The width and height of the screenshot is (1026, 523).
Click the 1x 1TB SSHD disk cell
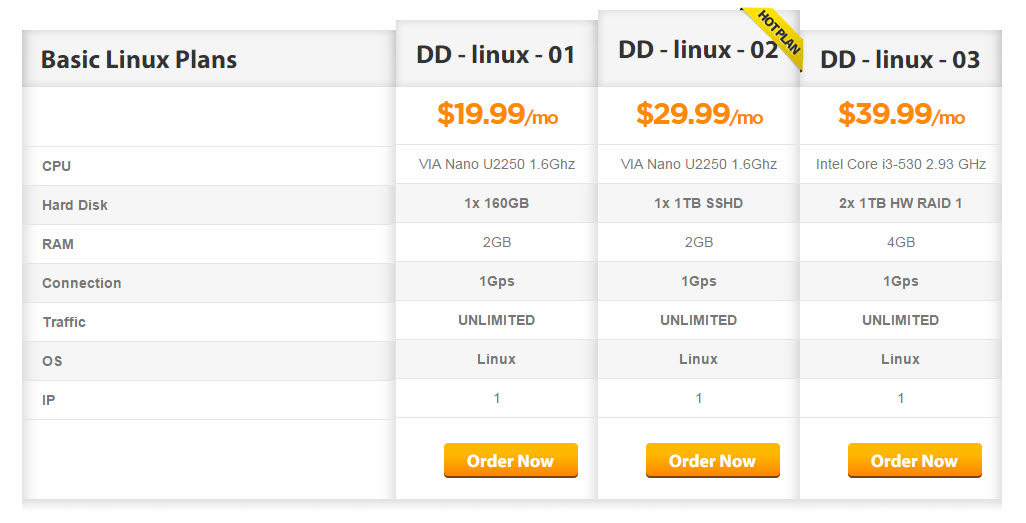(x=699, y=203)
